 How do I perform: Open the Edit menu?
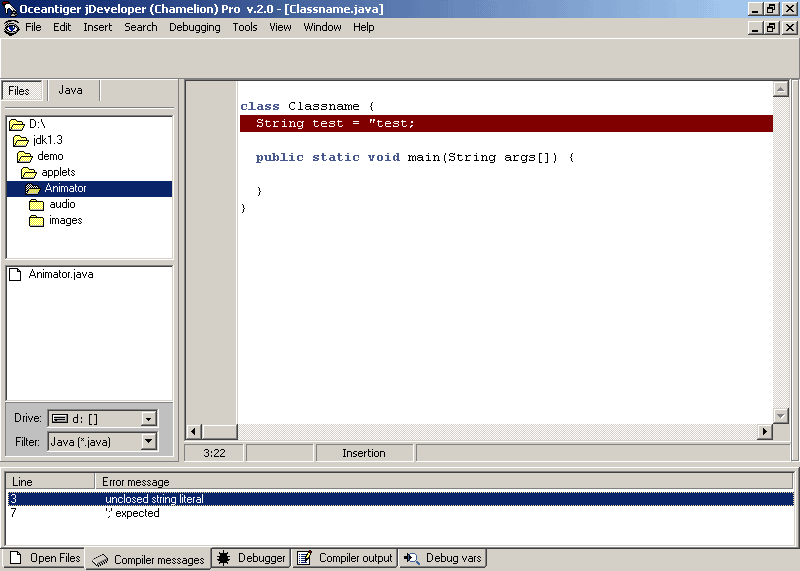click(x=62, y=27)
